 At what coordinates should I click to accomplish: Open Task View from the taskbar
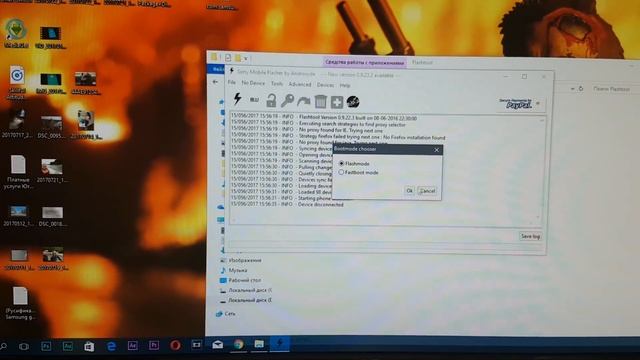(24, 347)
